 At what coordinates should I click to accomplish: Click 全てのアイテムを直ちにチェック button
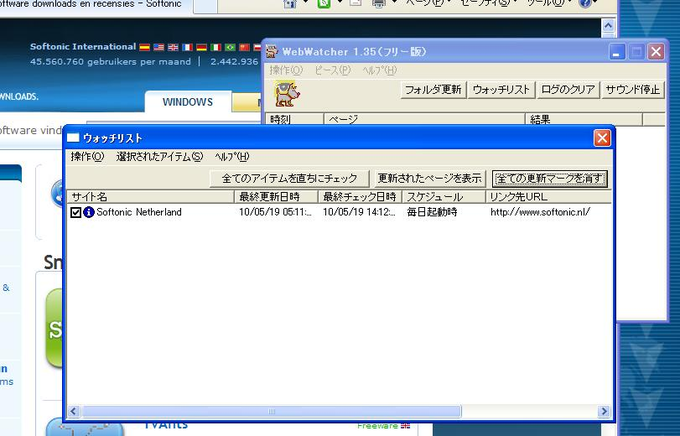pyautogui.click(x=289, y=178)
